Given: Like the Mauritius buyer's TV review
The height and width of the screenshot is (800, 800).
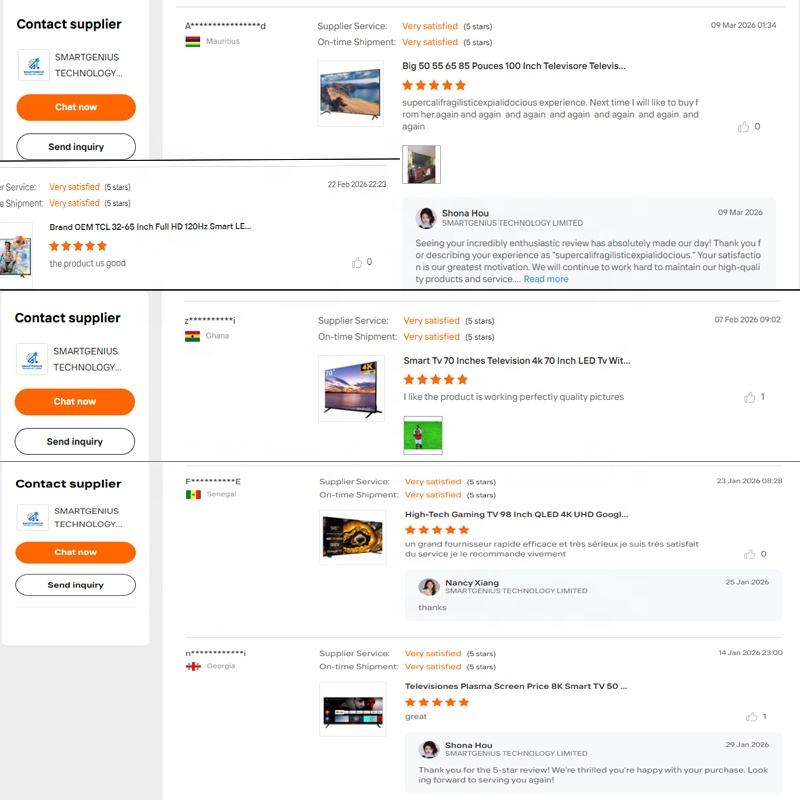Looking at the screenshot, I should pos(743,127).
